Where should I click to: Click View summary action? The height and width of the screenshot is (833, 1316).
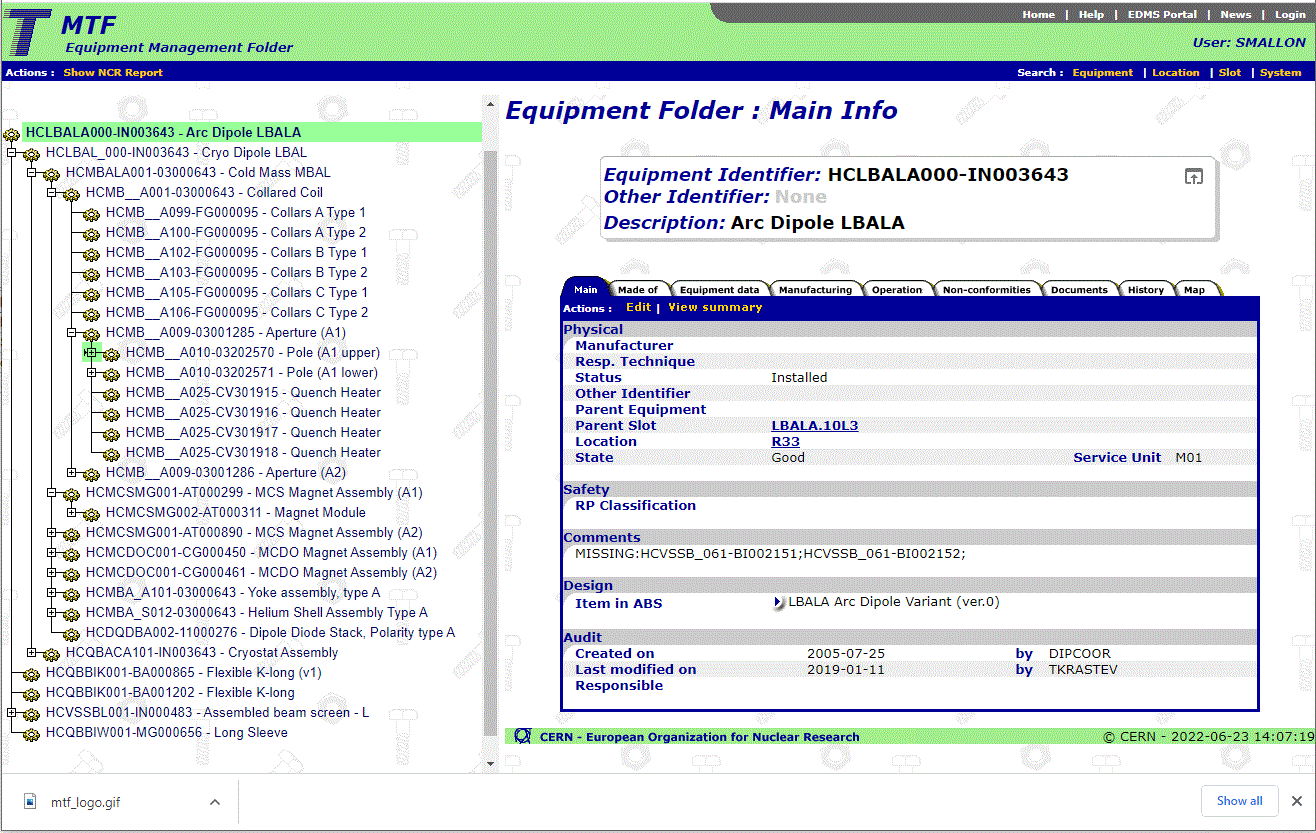point(715,307)
